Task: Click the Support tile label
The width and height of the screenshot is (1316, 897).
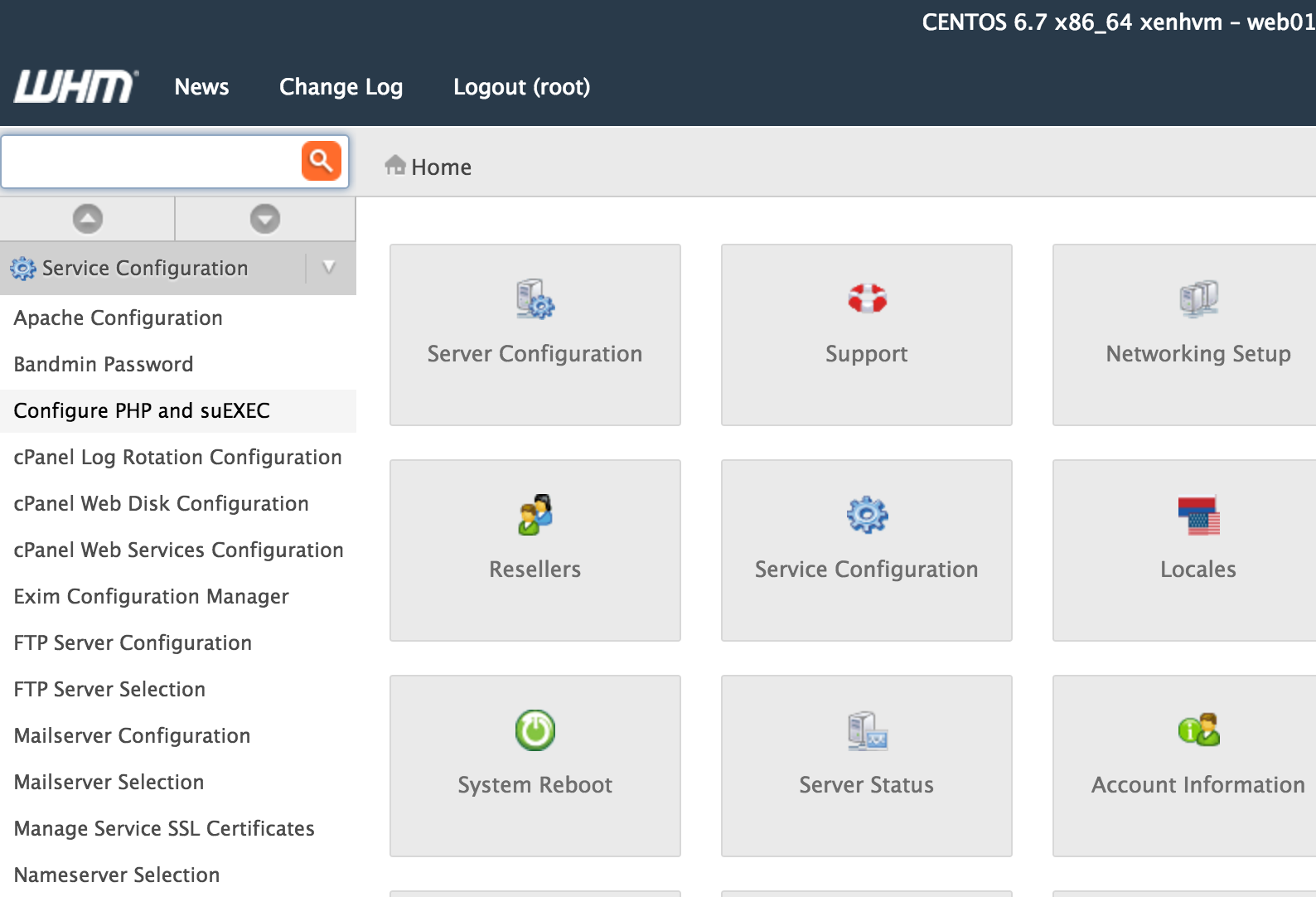Action: pos(866,354)
